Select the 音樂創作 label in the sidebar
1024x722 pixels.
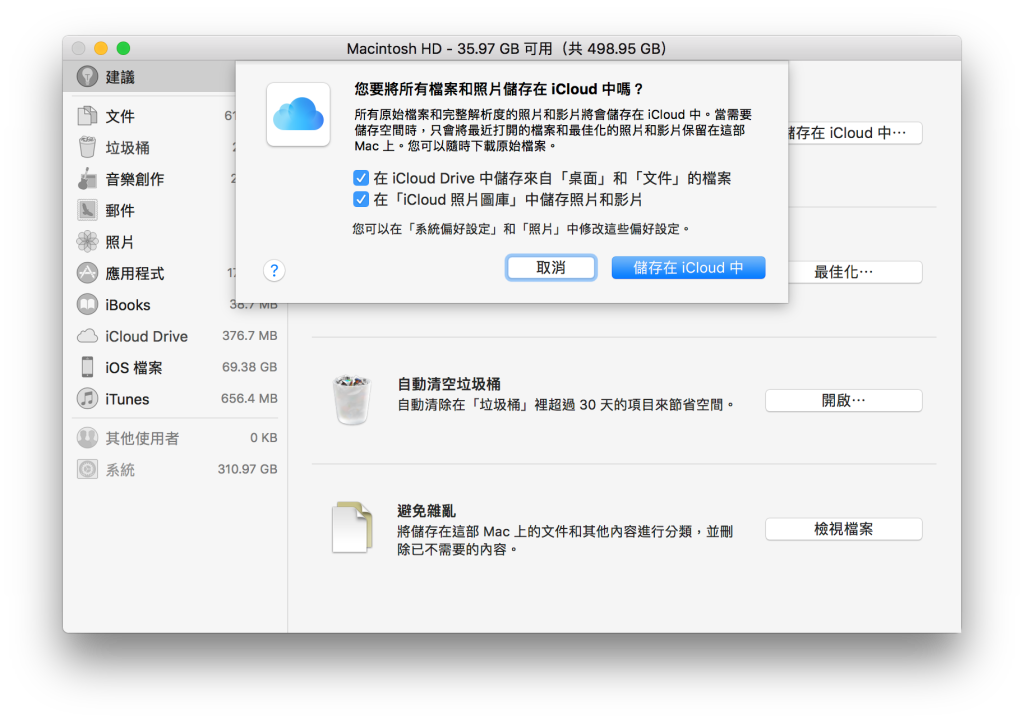click(x=135, y=179)
